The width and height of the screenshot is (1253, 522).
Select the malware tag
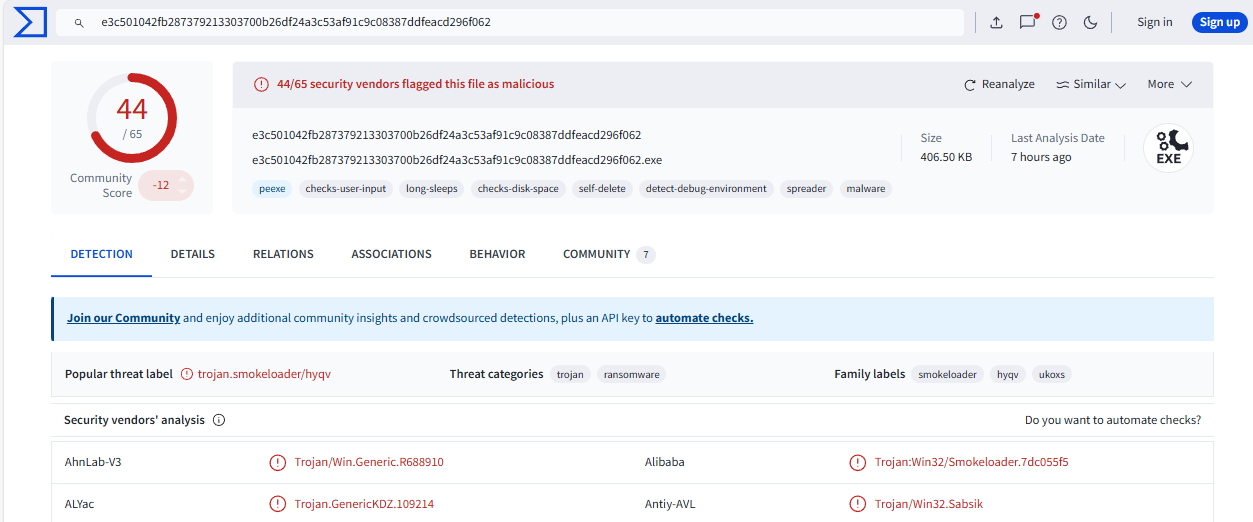[x=866, y=188]
